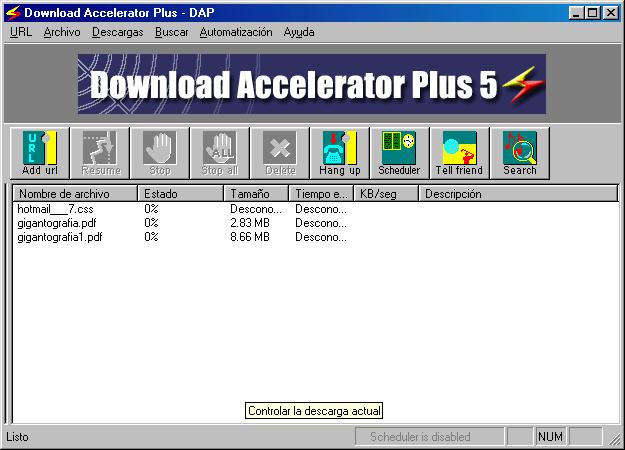This screenshot has width=625, height=450.
Task: Select the hotmail___7.css download row
Action: [315, 209]
